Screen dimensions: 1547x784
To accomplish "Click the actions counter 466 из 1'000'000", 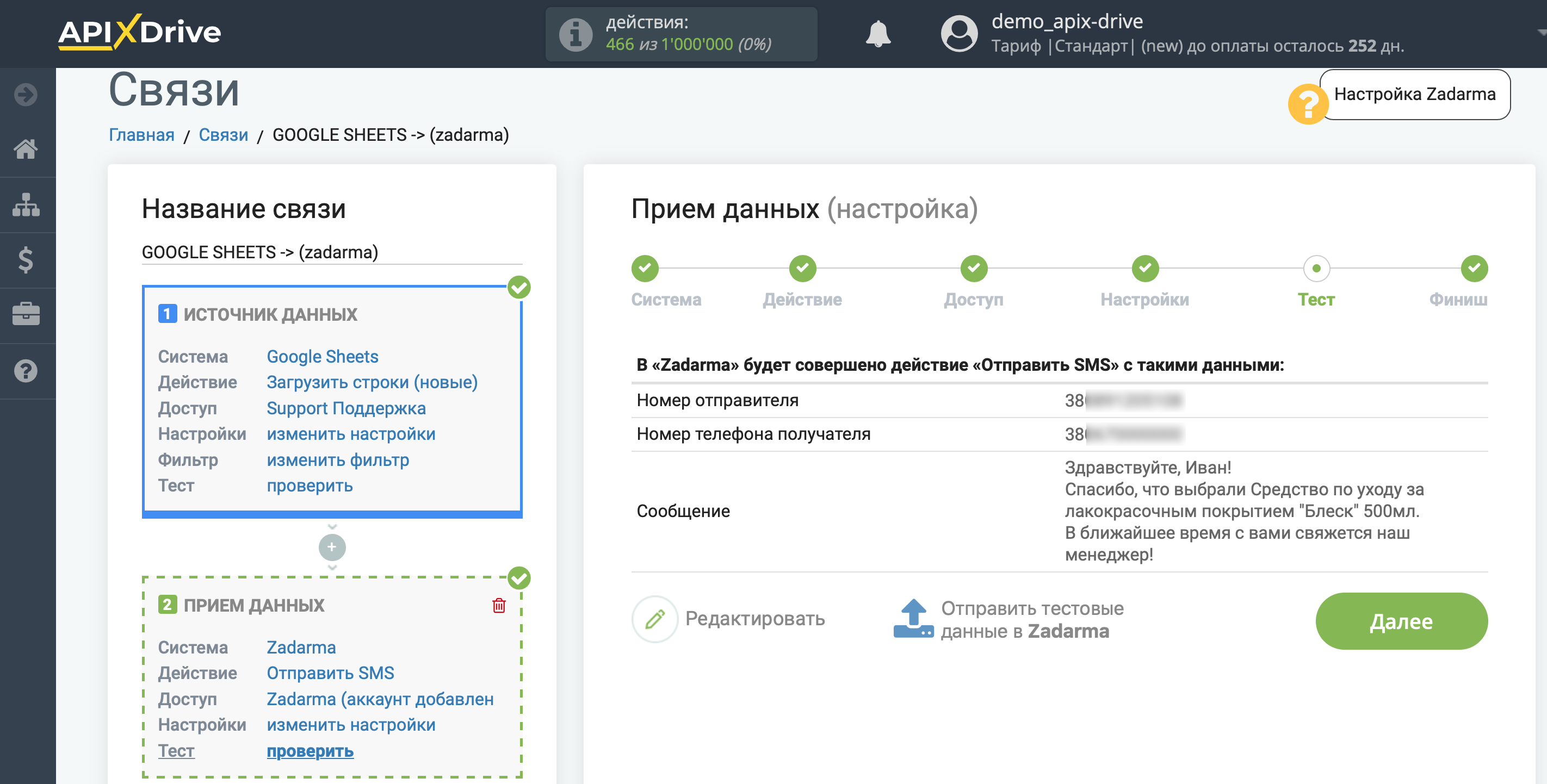I will point(688,45).
